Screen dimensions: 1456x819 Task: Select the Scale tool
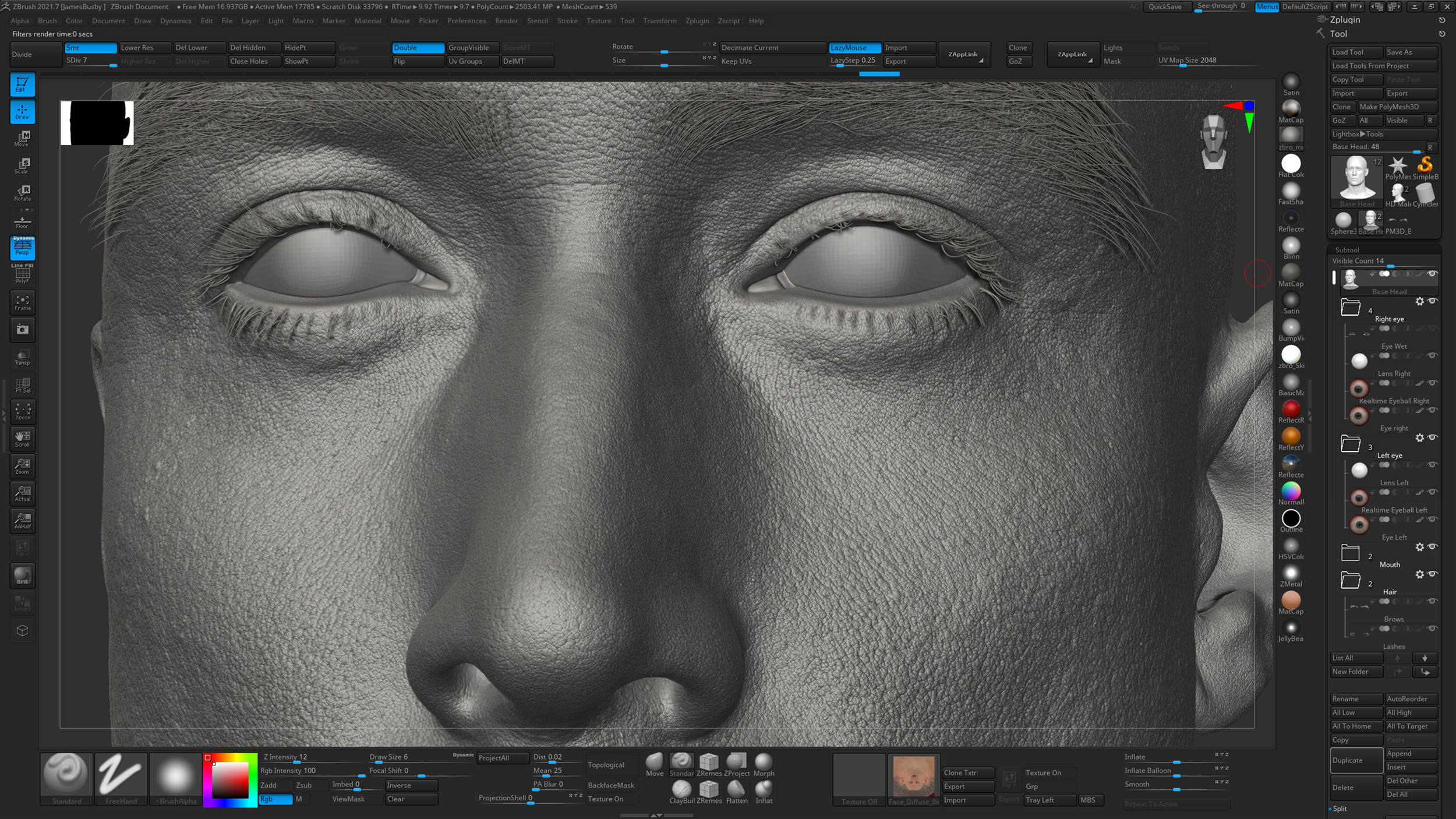pos(22,165)
